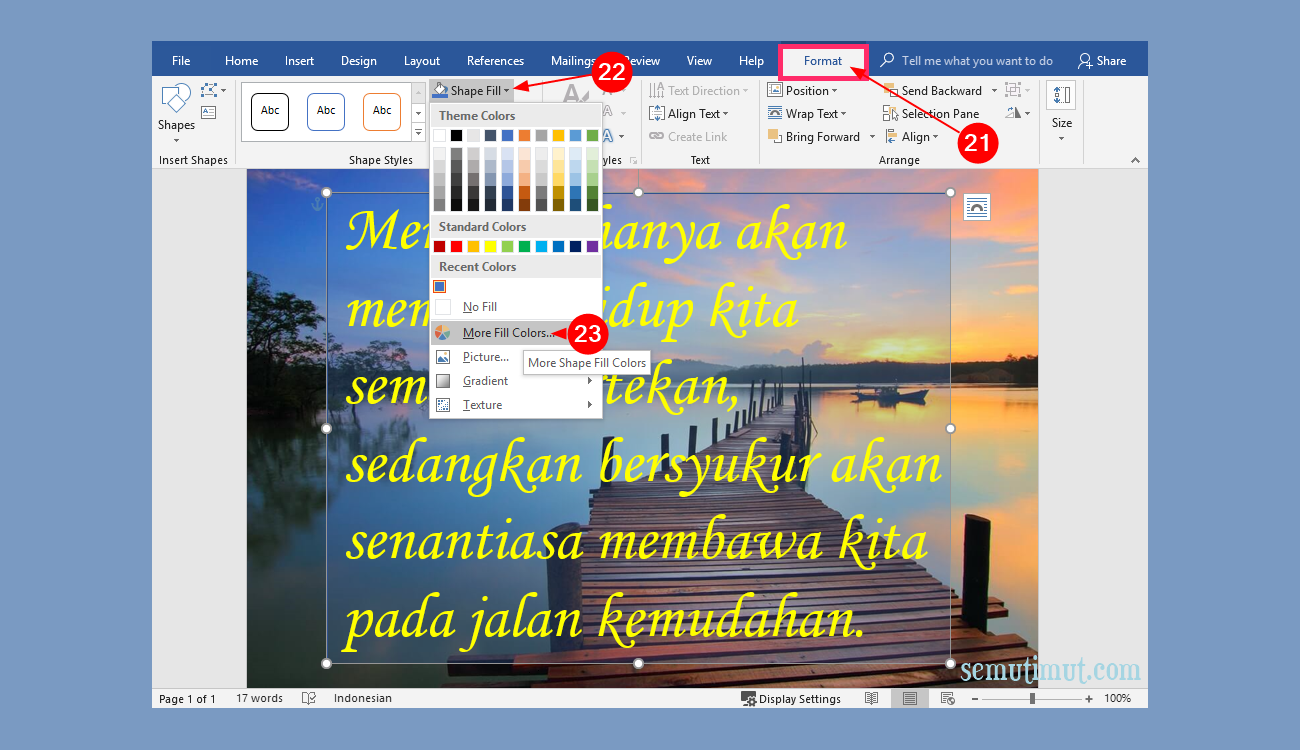The image size is (1300, 750).
Task: Click the 100% zoom level
Action: 1117,698
